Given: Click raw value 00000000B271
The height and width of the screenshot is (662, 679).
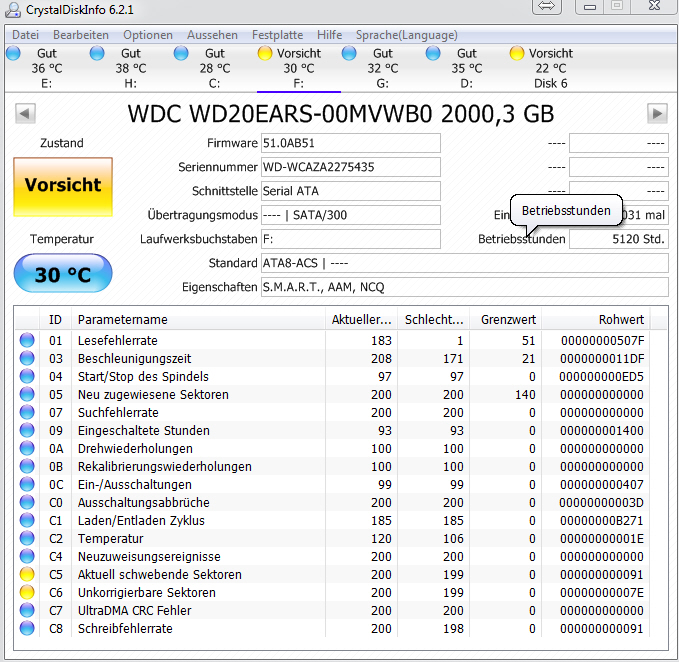Looking at the screenshot, I should click(601, 520).
